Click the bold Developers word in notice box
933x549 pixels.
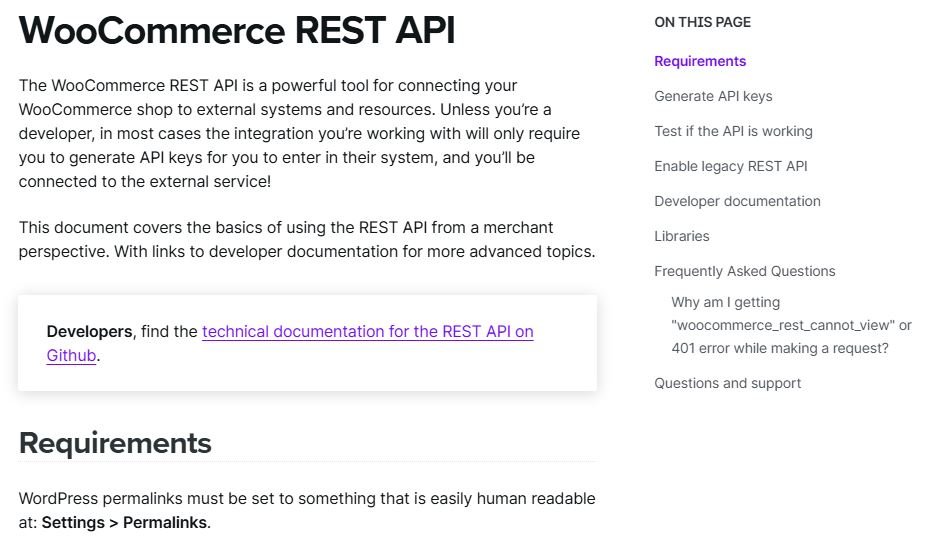click(x=89, y=331)
